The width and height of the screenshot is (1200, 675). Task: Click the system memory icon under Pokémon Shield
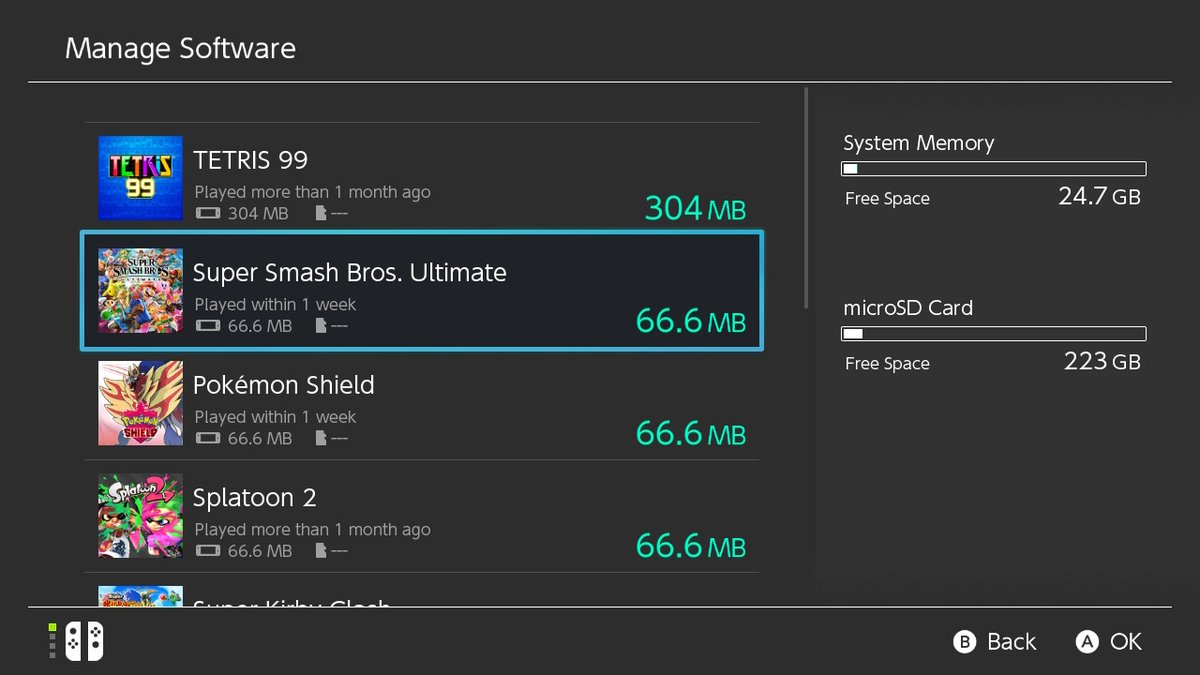point(207,439)
